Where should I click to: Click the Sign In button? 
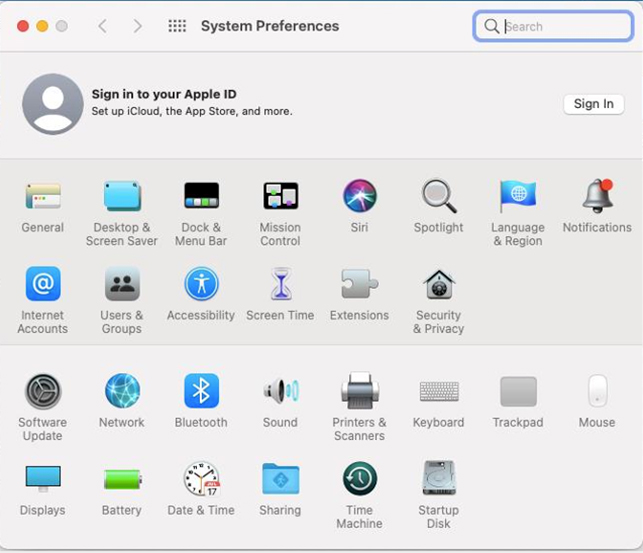coord(593,104)
